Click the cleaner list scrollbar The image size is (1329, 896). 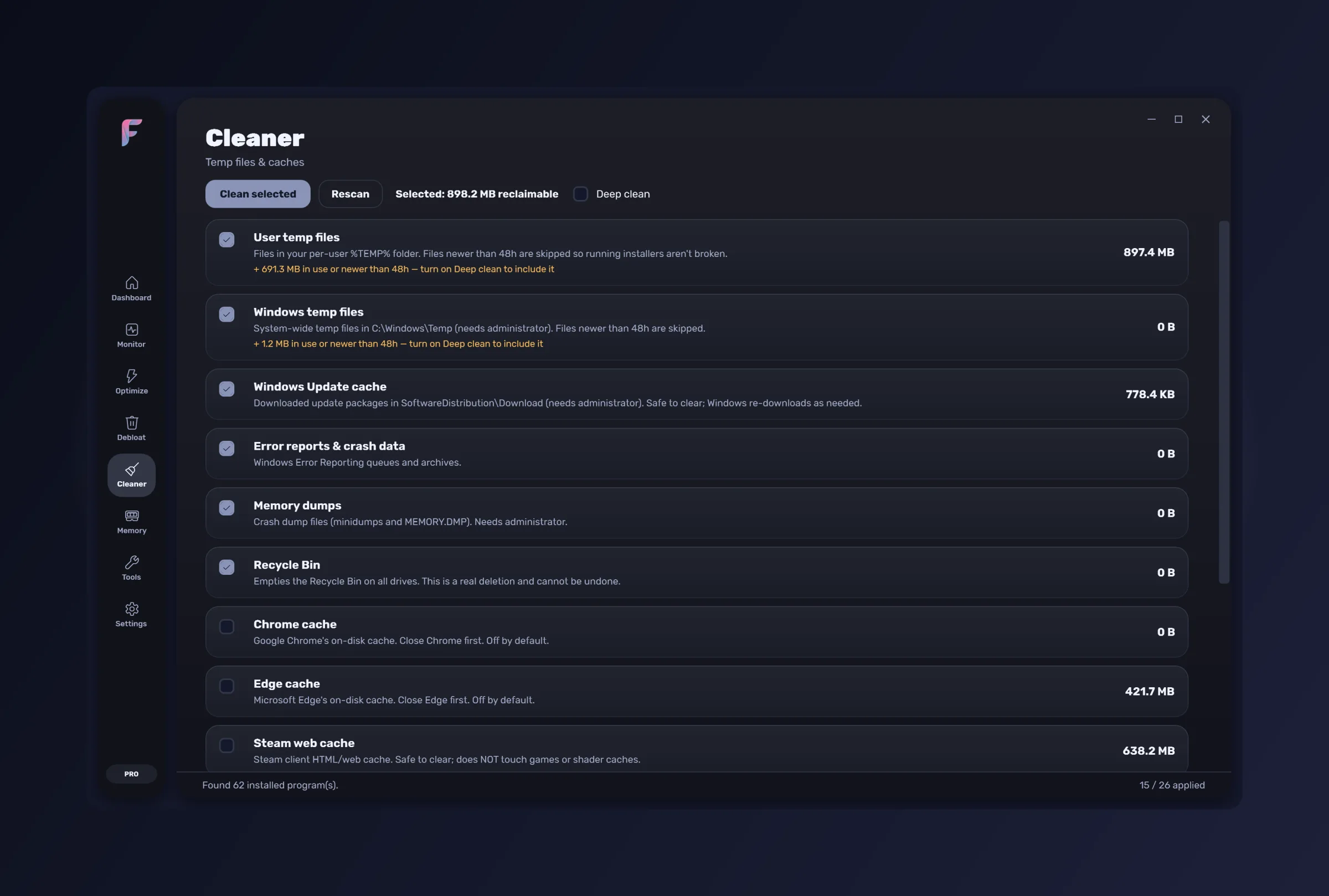click(1224, 402)
